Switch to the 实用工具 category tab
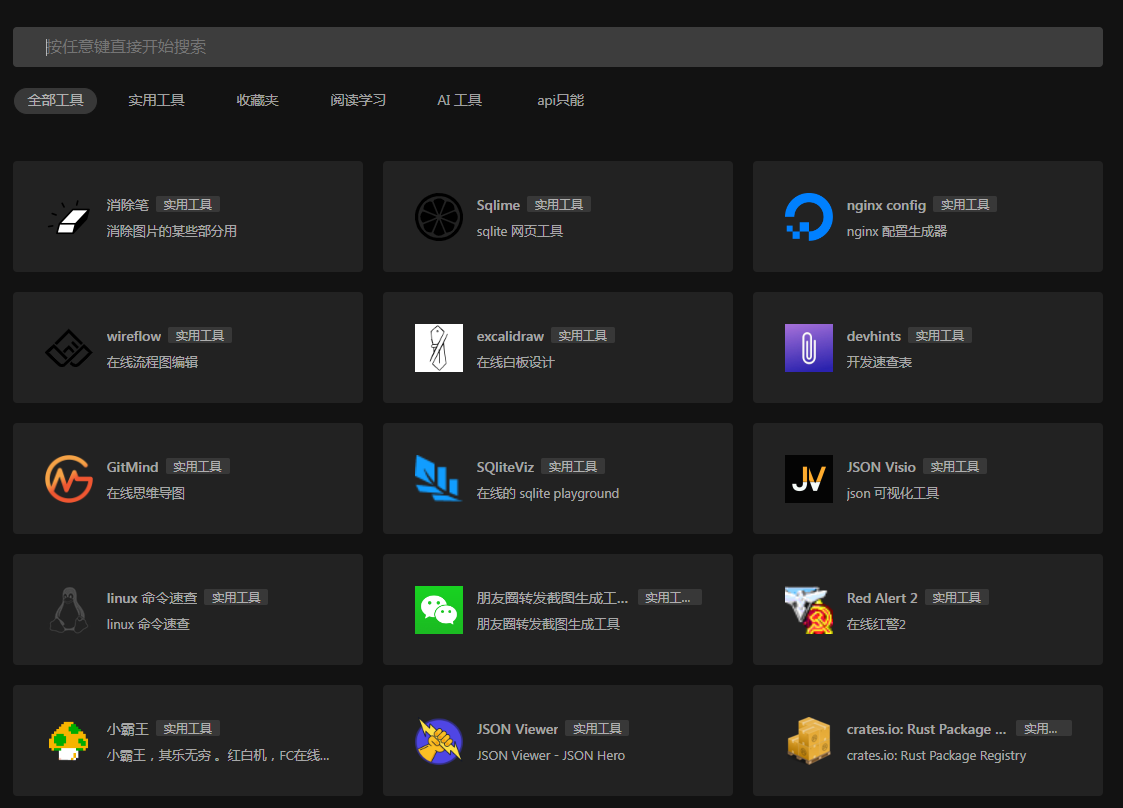This screenshot has height=808, width=1123. (156, 100)
